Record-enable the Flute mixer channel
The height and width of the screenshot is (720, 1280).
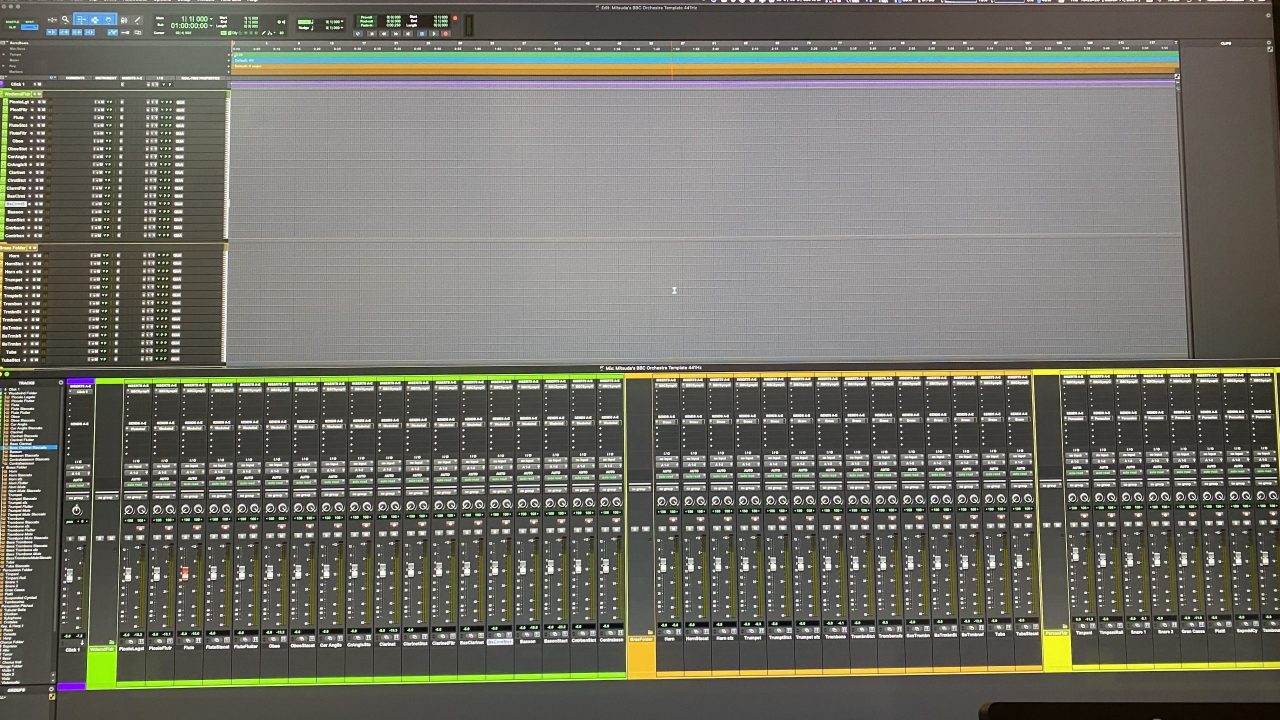pyautogui.click(x=197, y=527)
